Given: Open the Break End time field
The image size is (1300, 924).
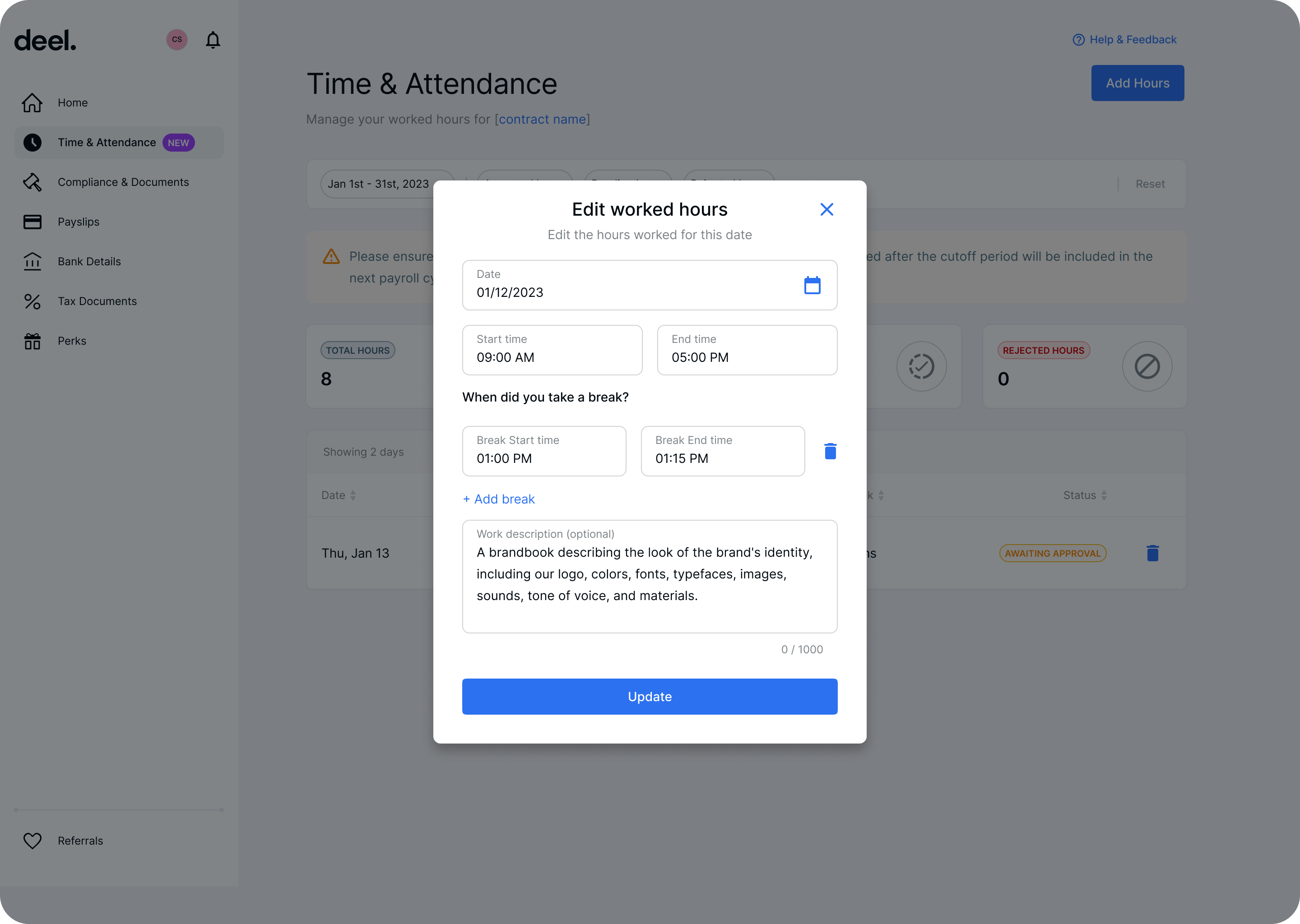Looking at the screenshot, I should (x=723, y=451).
